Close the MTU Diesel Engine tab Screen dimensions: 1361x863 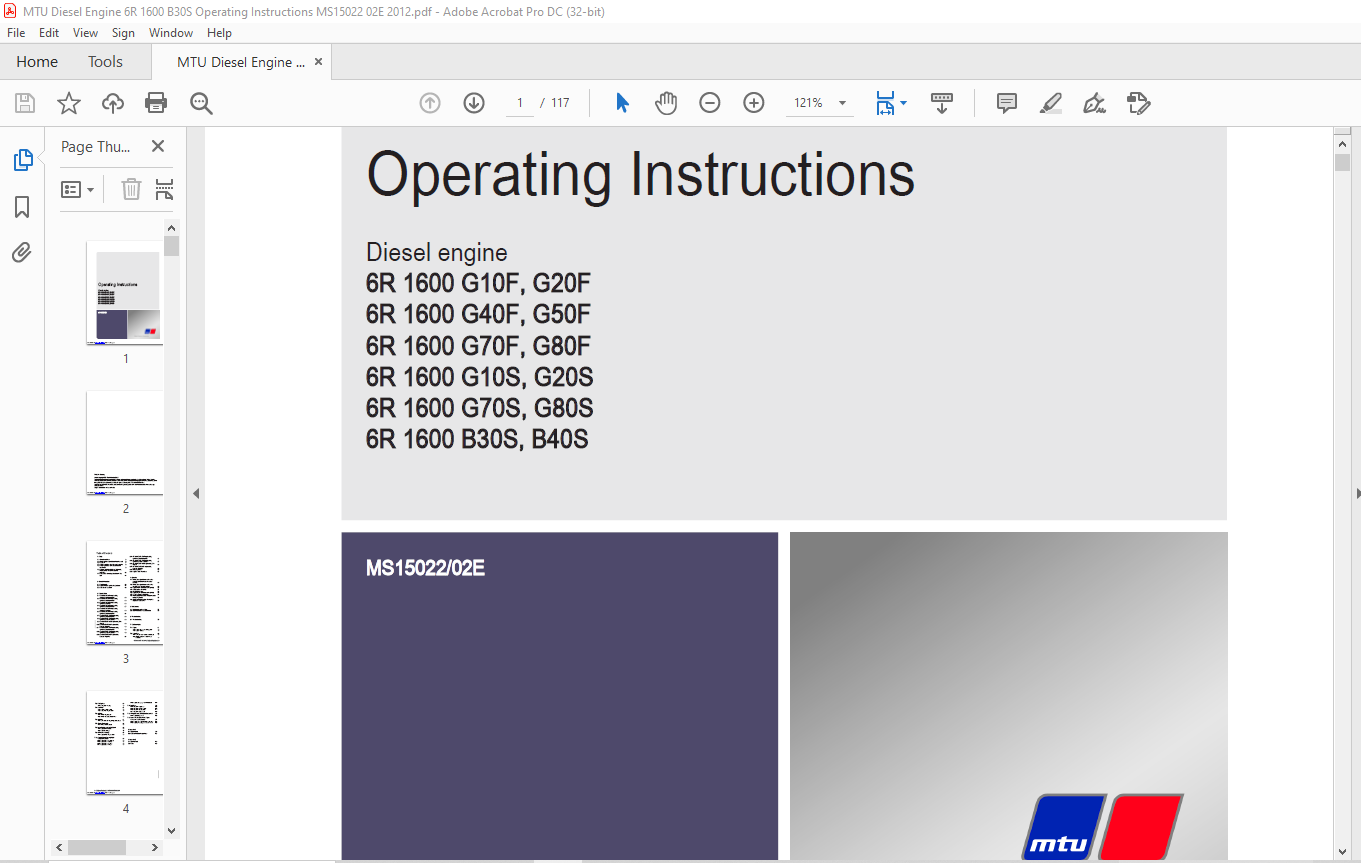point(319,62)
